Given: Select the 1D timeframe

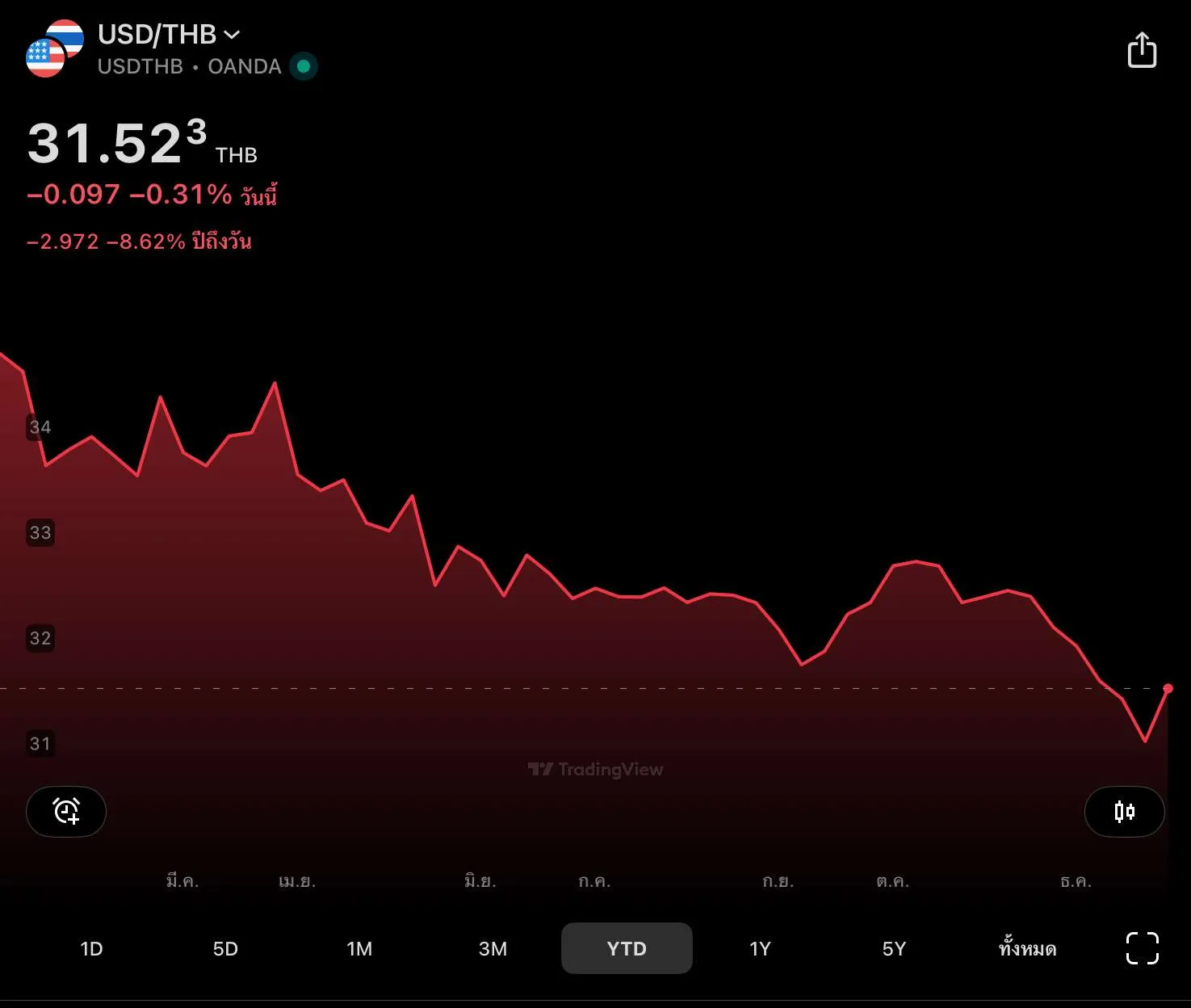Looking at the screenshot, I should 91,948.
